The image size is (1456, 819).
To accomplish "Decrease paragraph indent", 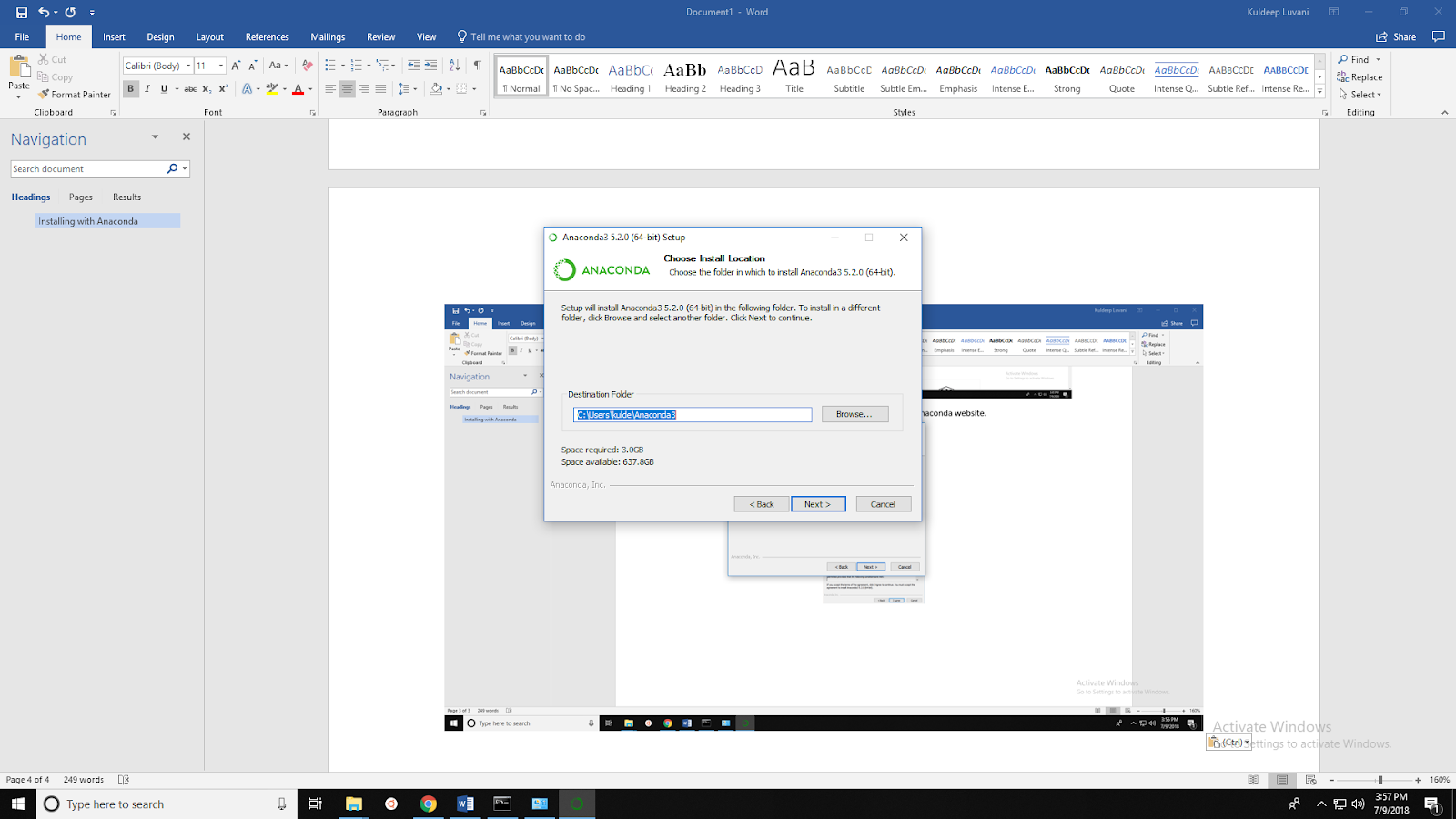I will click(x=414, y=66).
